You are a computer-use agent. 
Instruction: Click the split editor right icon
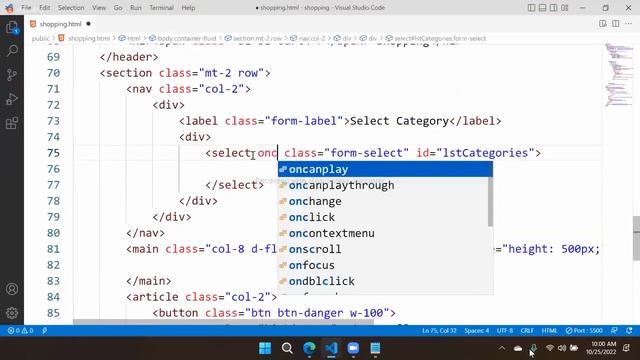point(616,24)
